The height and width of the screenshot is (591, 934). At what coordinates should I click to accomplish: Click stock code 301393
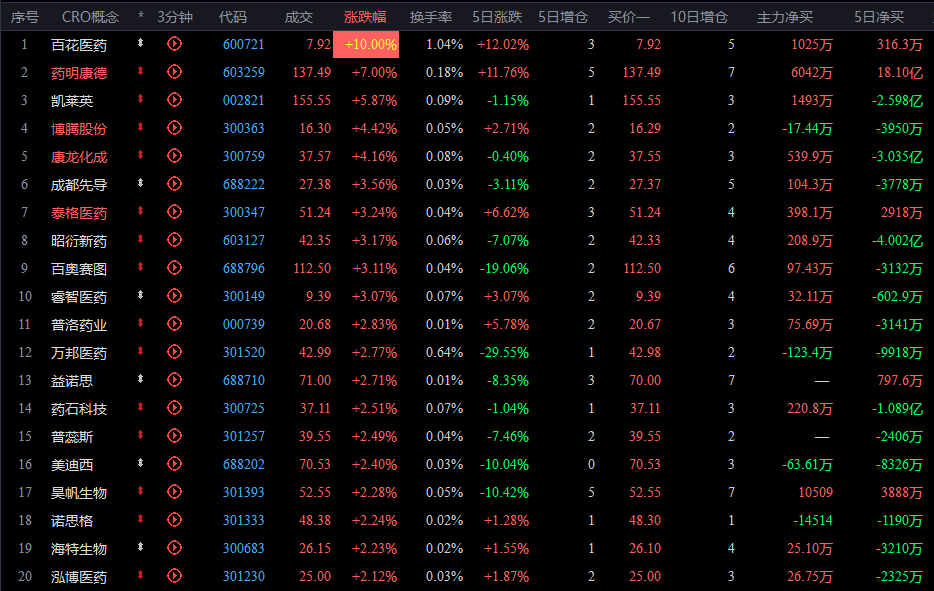(x=244, y=492)
